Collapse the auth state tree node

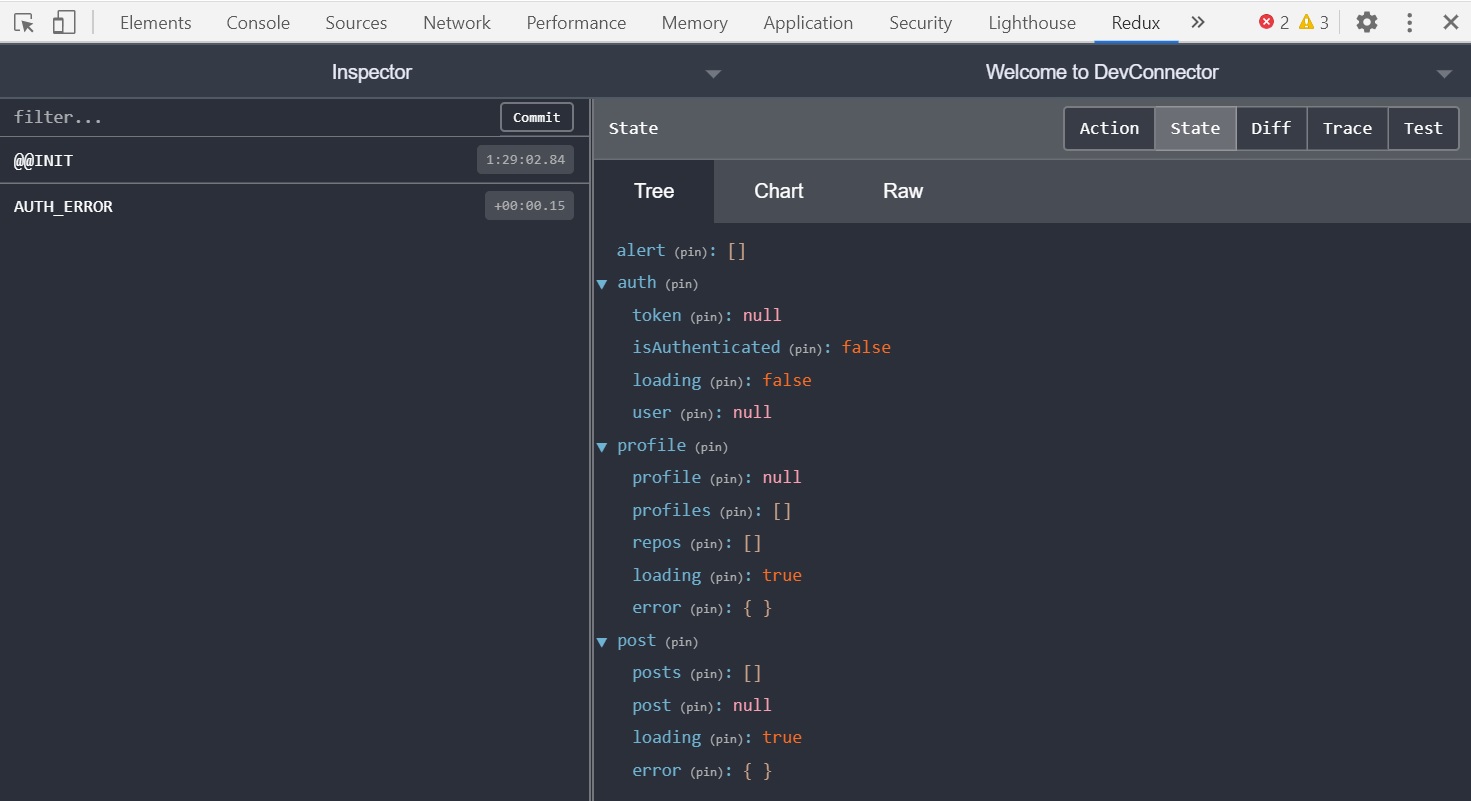[602, 284]
